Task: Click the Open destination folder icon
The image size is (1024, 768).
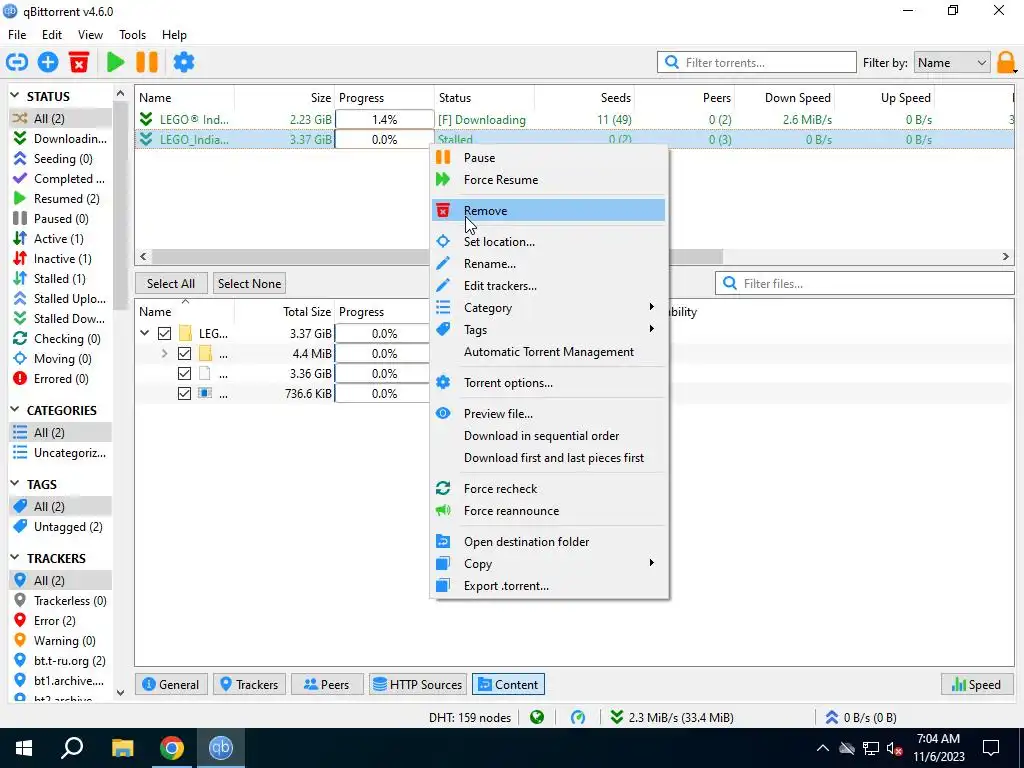Action: click(x=443, y=541)
